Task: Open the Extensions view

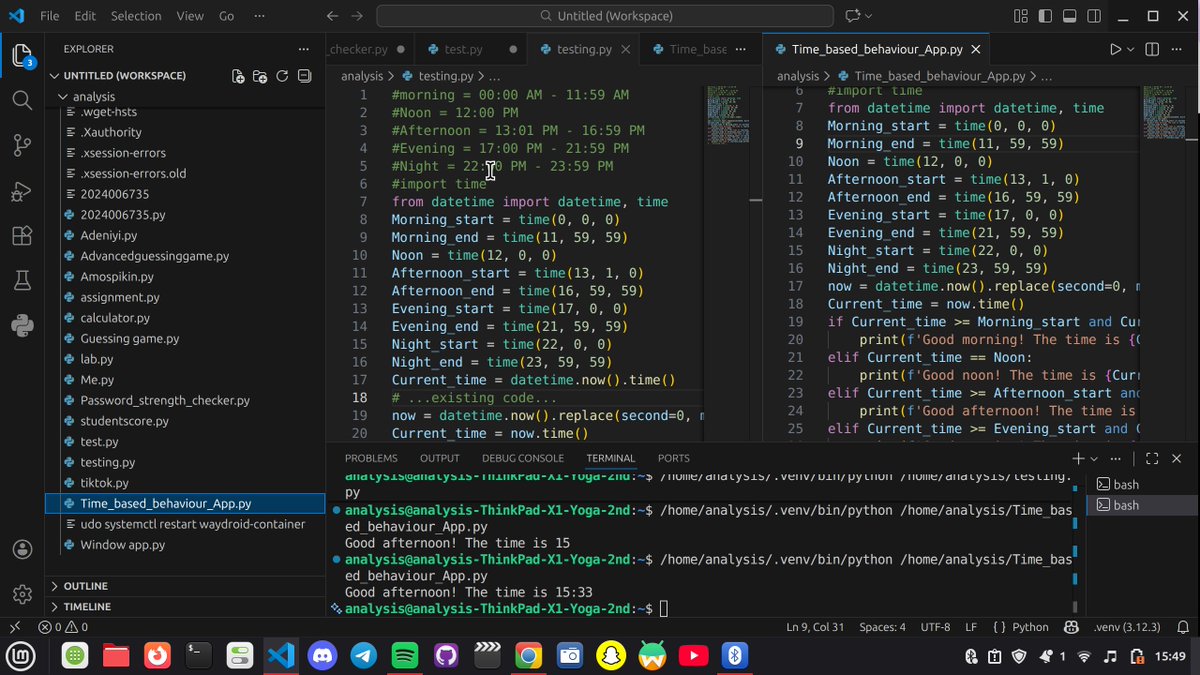Action: (22, 236)
